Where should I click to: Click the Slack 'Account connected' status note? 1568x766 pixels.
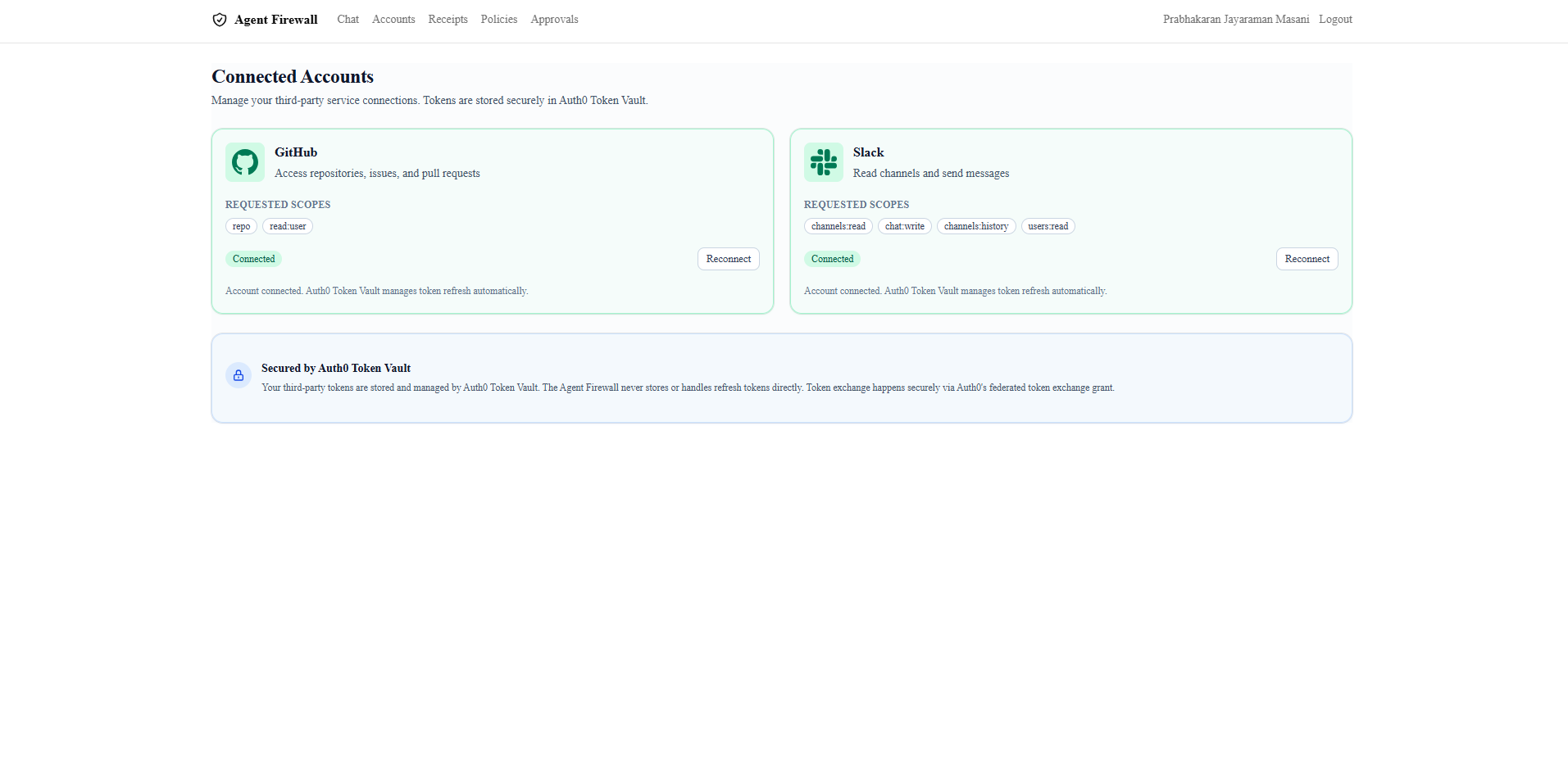click(956, 291)
